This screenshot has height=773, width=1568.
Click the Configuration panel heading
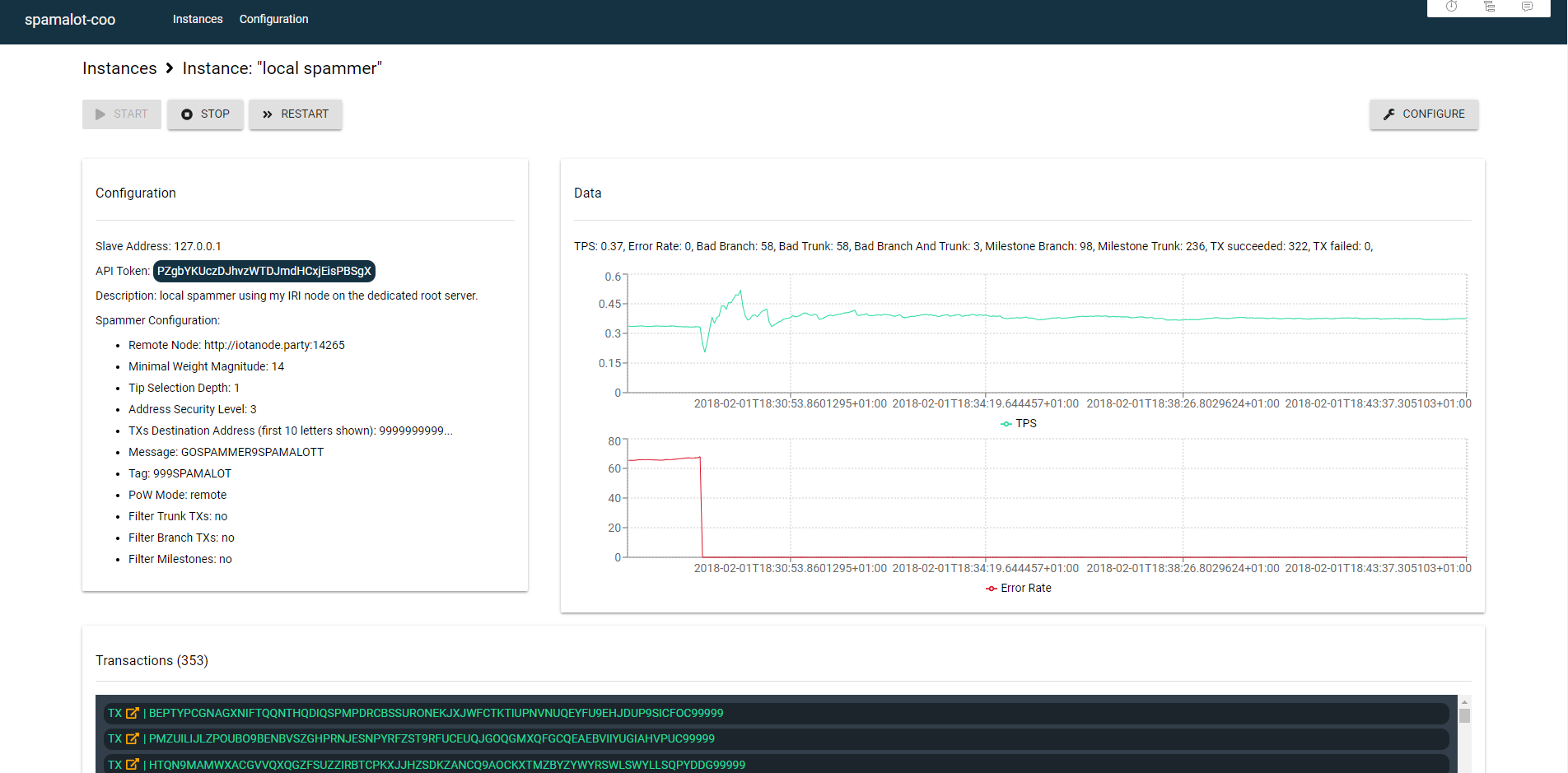click(136, 193)
